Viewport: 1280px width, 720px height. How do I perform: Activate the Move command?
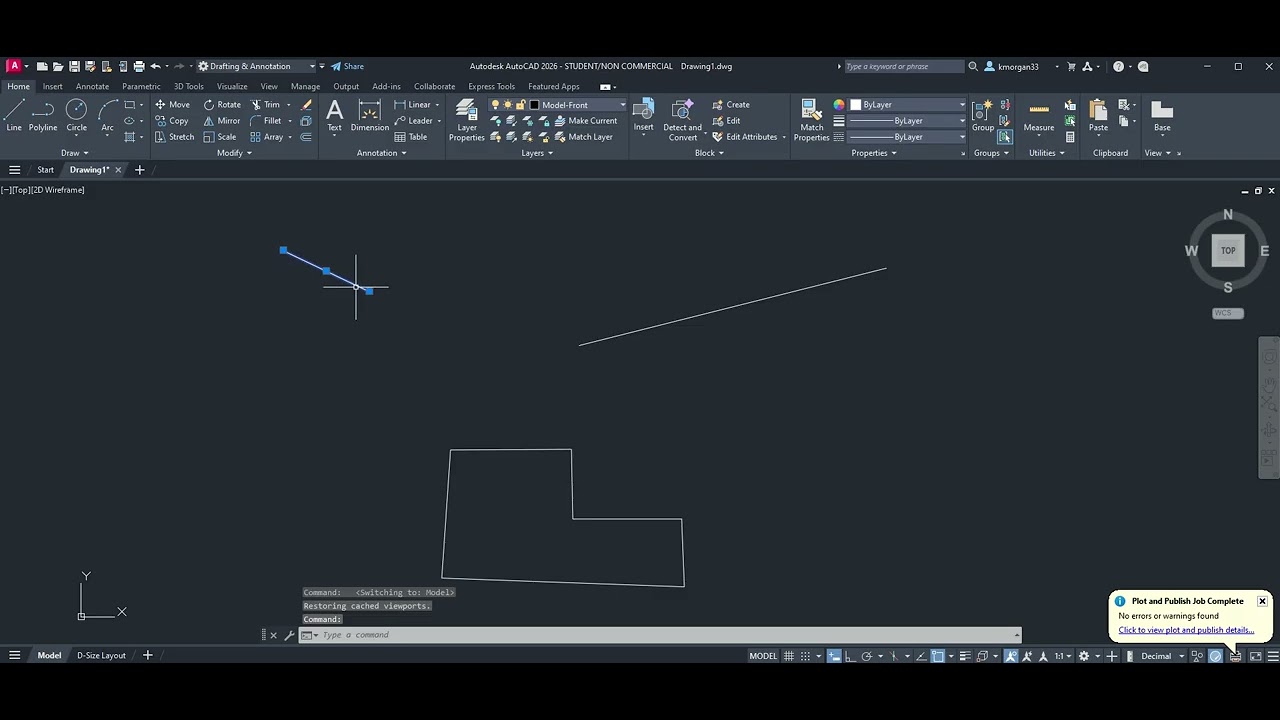[x=172, y=104]
